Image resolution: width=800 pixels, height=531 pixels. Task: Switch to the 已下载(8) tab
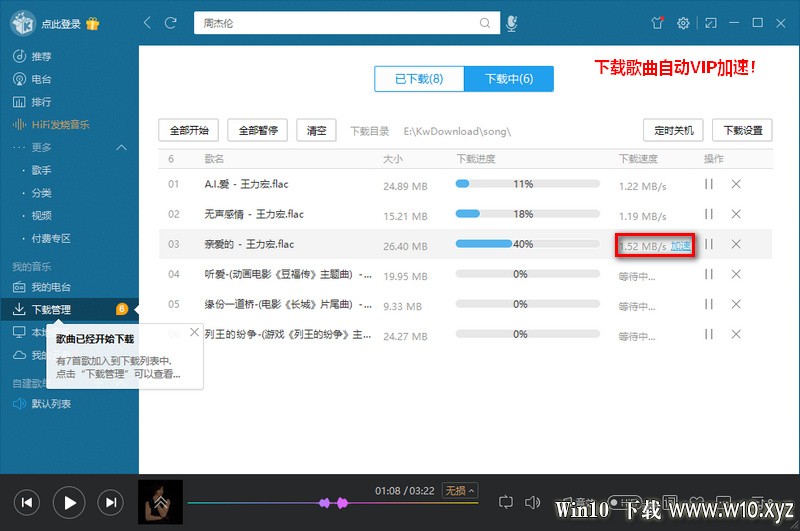419,79
